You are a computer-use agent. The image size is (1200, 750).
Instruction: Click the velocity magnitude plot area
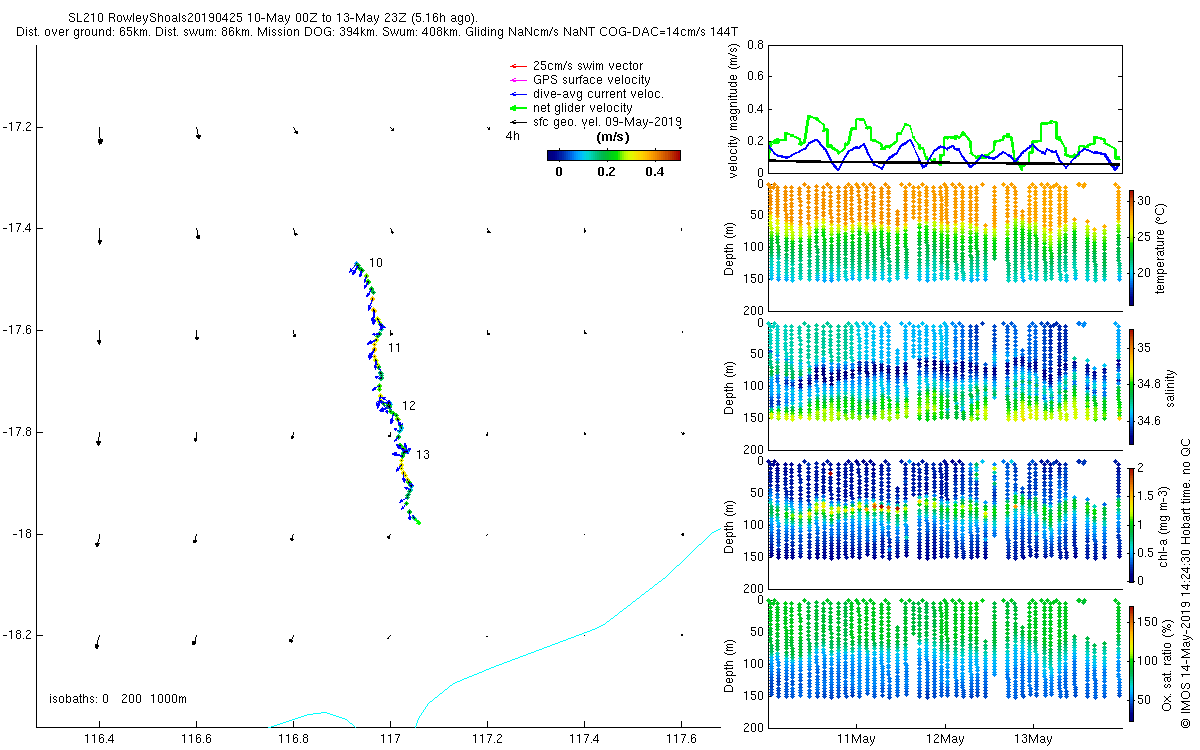coord(945,108)
